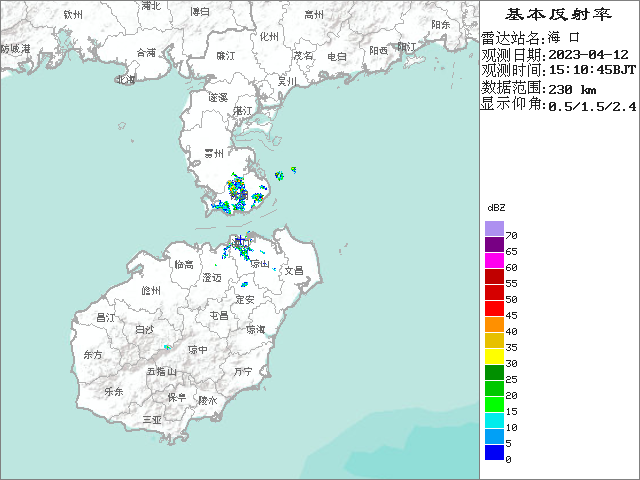This screenshot has width=640, height=480.
Task: Click the 北海 map label
Action: click(126, 79)
